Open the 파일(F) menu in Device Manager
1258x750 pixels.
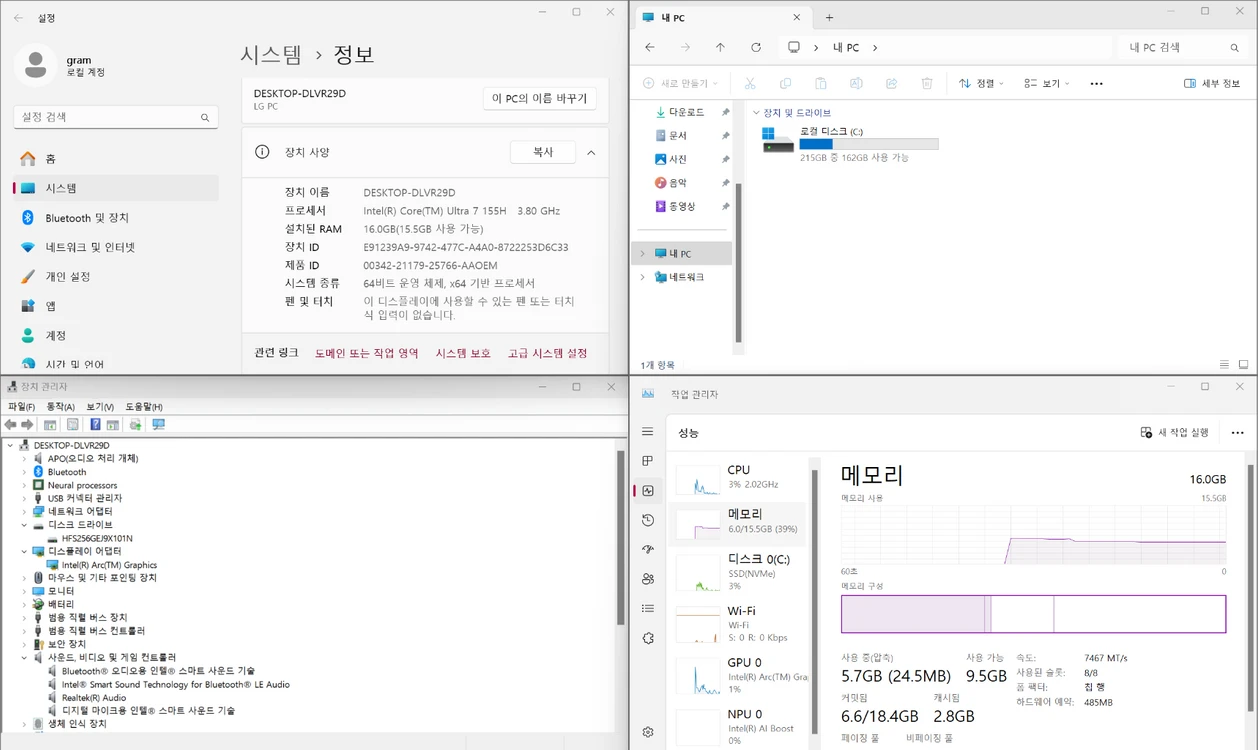(21, 407)
